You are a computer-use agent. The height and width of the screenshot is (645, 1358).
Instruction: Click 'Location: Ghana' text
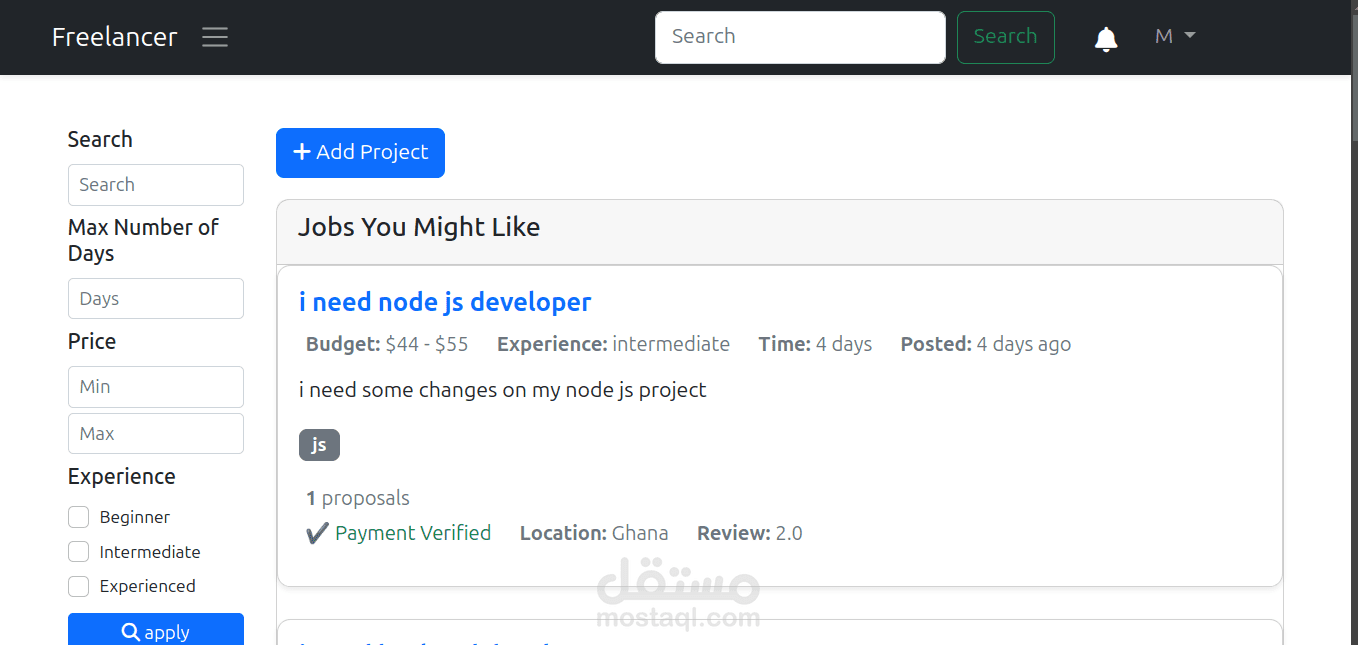[x=594, y=533]
